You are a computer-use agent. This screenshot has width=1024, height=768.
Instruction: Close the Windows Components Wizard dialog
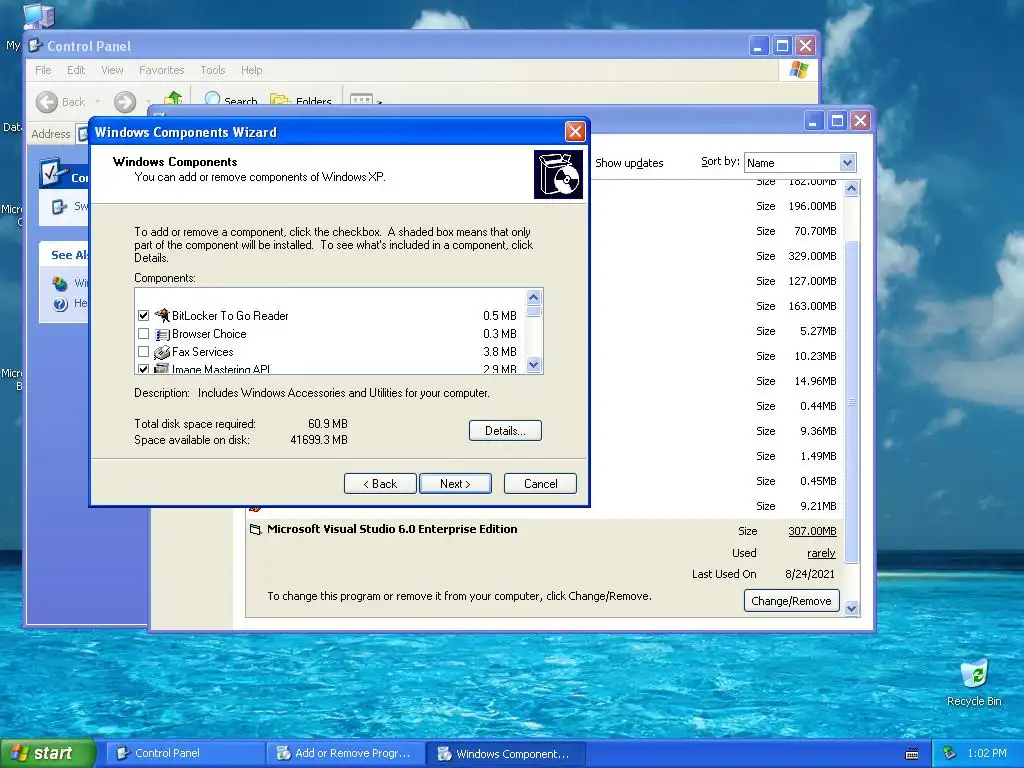tap(575, 132)
